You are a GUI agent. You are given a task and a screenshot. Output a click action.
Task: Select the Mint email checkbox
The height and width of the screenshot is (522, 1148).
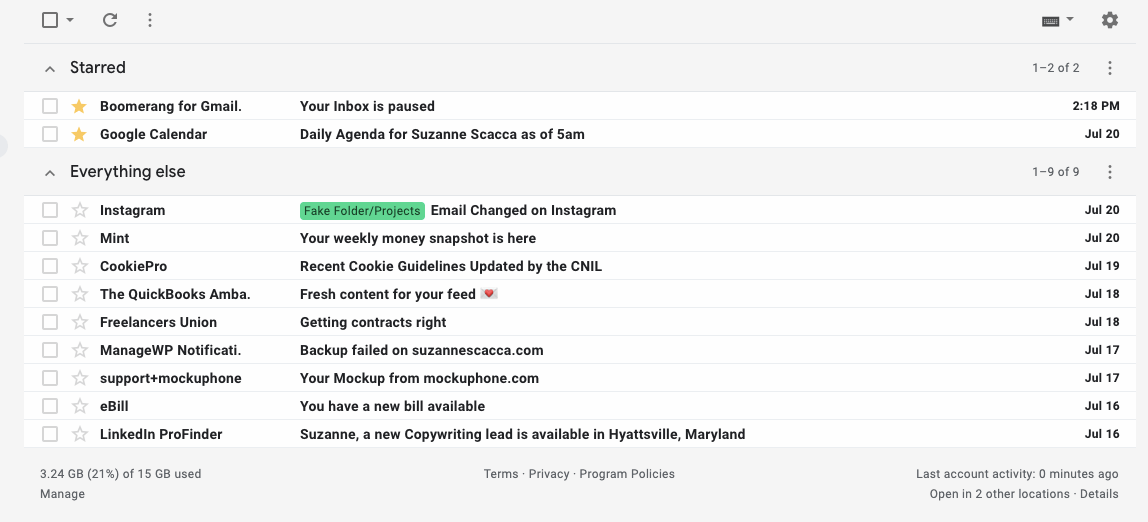click(50, 238)
